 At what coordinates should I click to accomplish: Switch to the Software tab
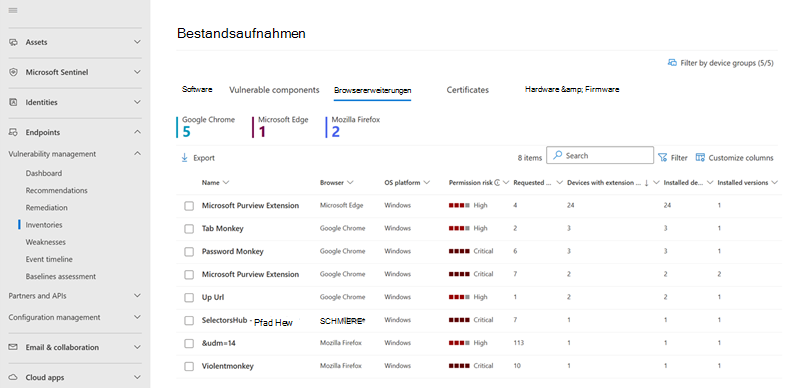tap(197, 89)
